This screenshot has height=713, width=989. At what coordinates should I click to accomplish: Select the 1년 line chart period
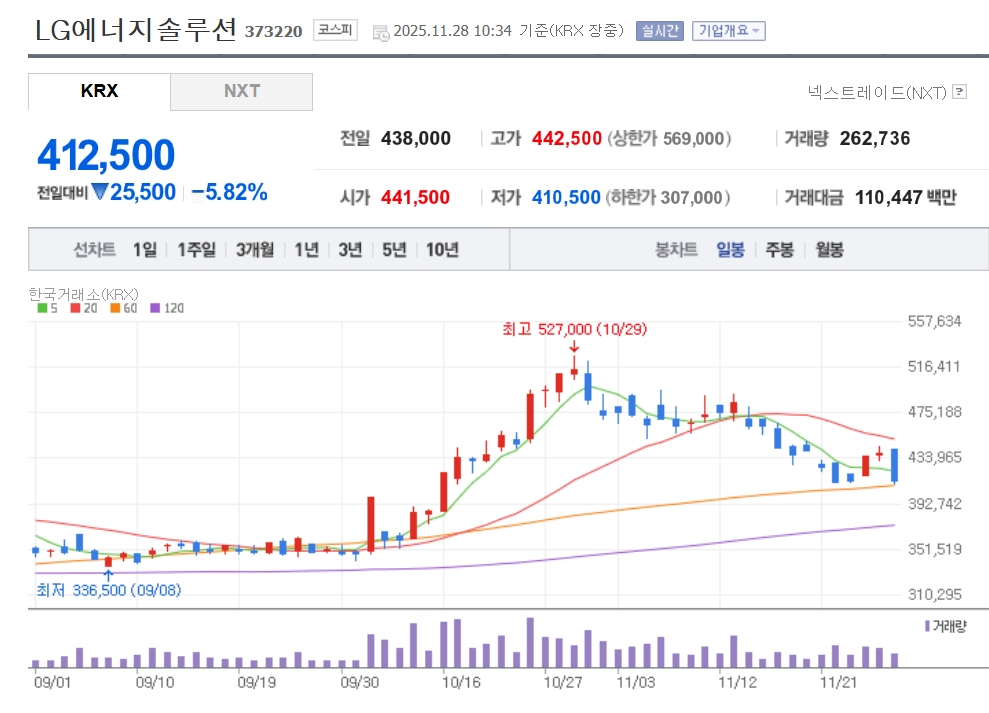(x=307, y=250)
